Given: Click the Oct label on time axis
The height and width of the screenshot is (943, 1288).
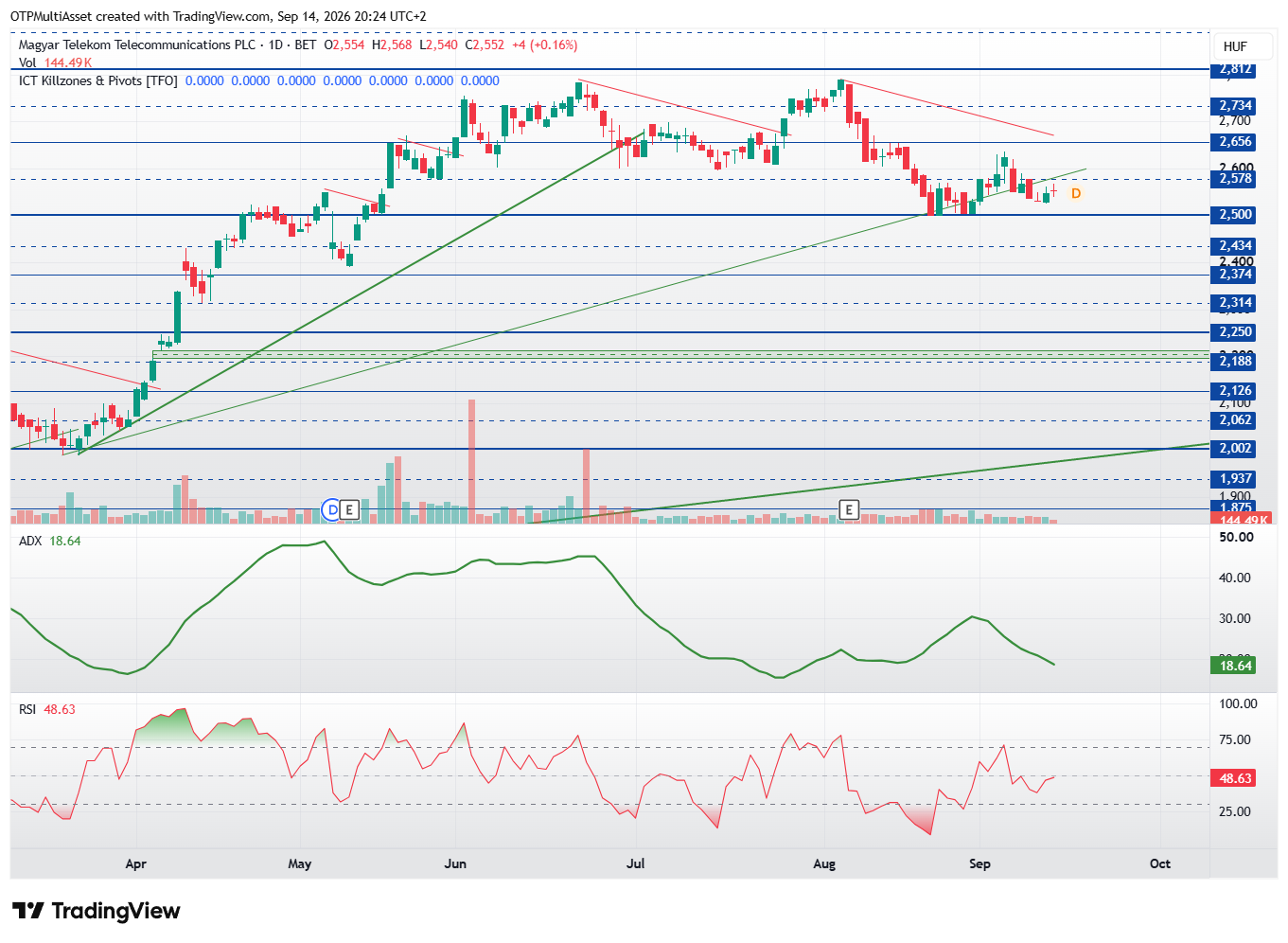Looking at the screenshot, I should (1160, 863).
